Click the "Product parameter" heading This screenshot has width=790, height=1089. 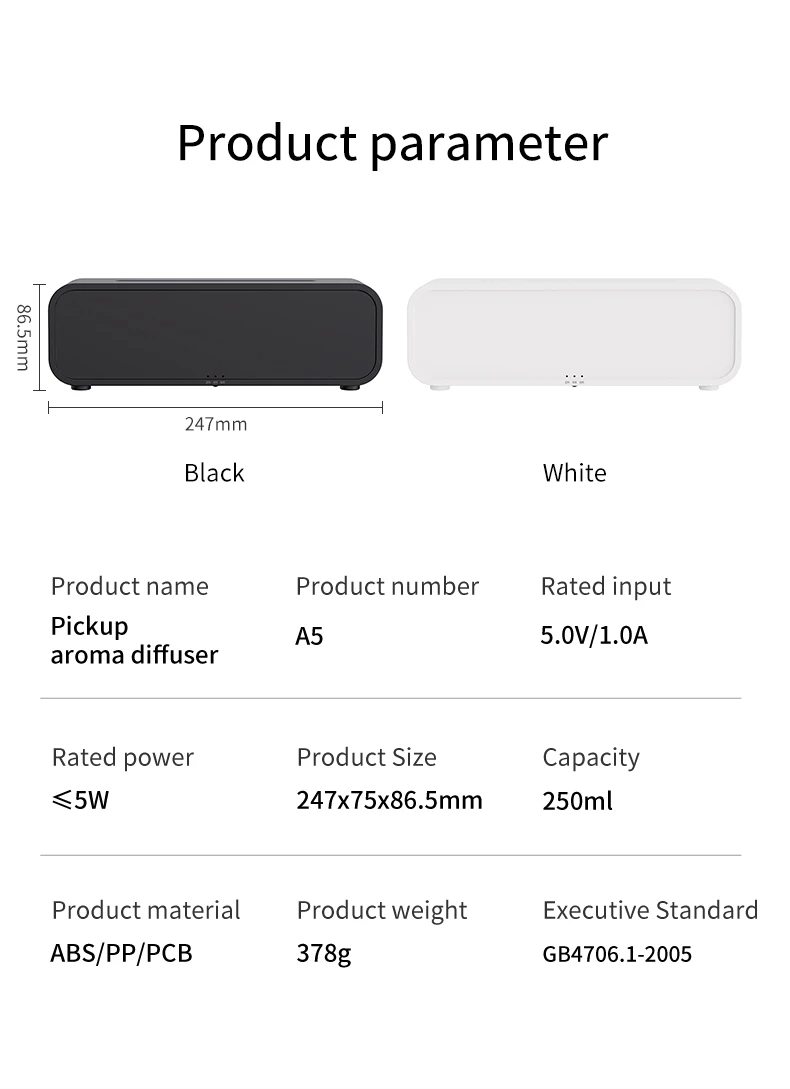tap(392, 143)
